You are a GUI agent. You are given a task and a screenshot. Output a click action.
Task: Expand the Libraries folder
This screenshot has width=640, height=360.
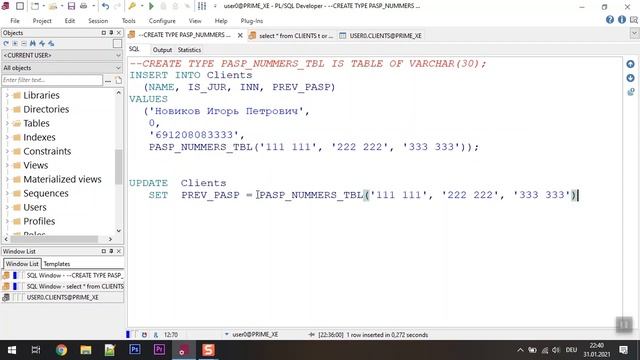pos(7,95)
